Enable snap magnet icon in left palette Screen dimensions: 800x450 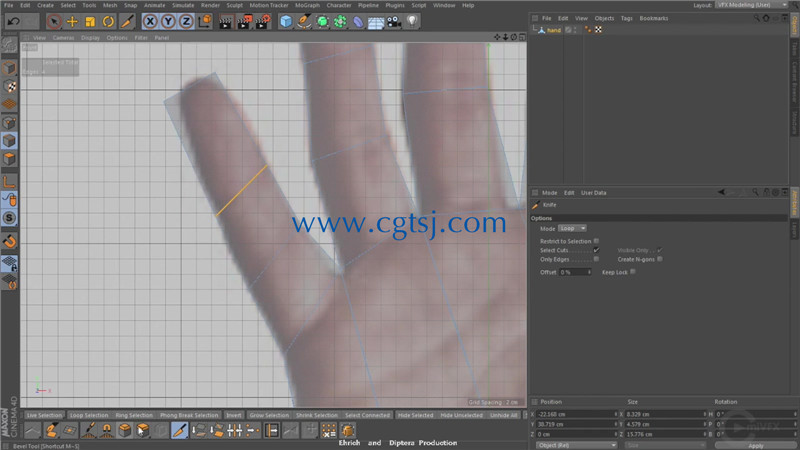pos(9,241)
